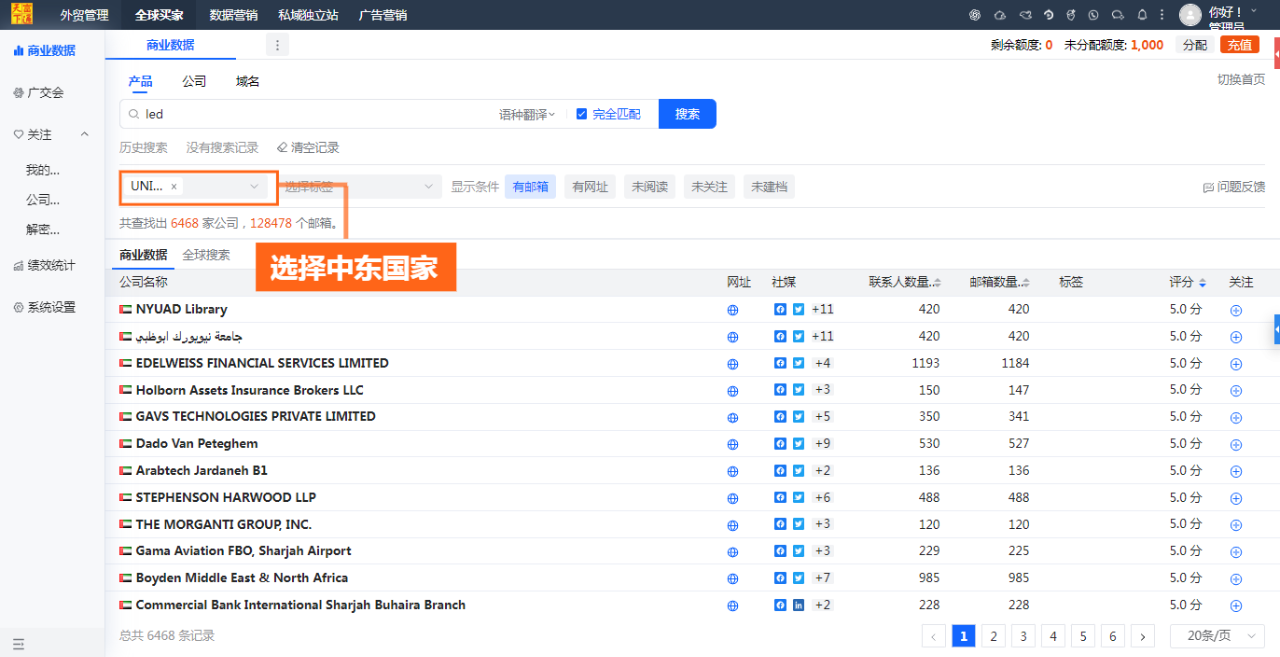Click the user avatar picture

(x=1190, y=15)
